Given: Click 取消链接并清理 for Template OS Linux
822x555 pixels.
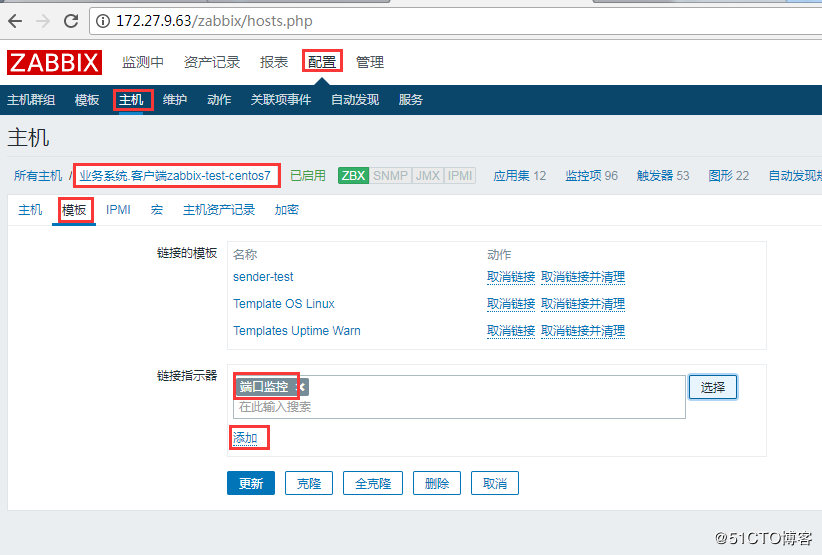Looking at the screenshot, I should [x=583, y=304].
